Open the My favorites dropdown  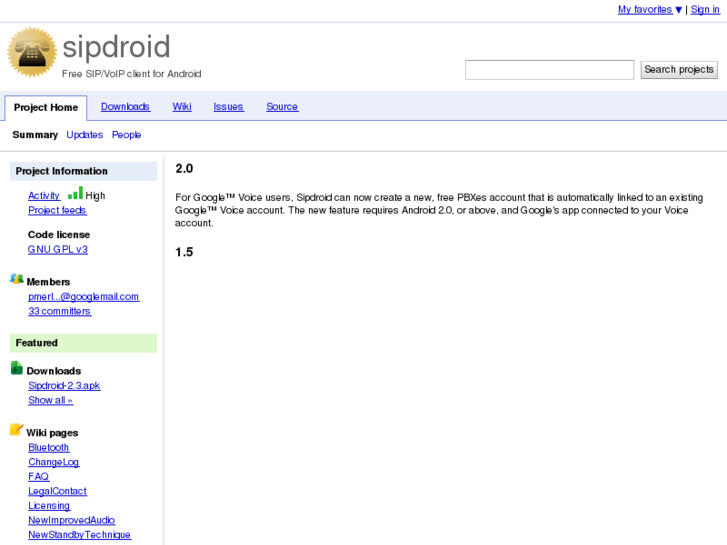pos(650,9)
